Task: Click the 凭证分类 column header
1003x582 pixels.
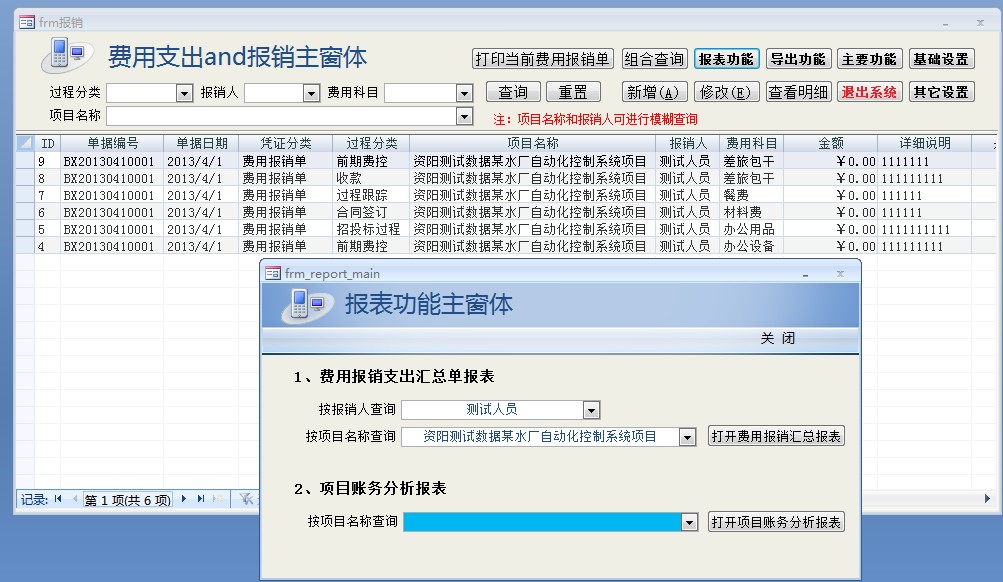Action: pos(285,143)
